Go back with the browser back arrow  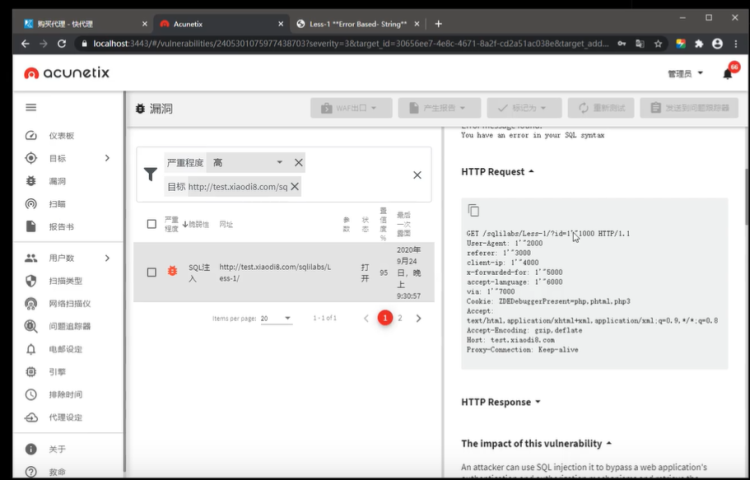pos(25,44)
